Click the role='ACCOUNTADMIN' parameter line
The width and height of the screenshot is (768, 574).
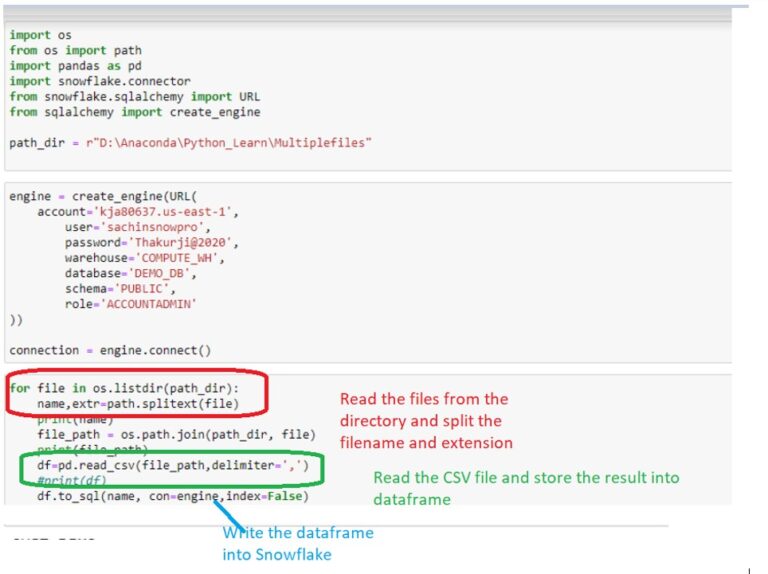(x=131, y=304)
